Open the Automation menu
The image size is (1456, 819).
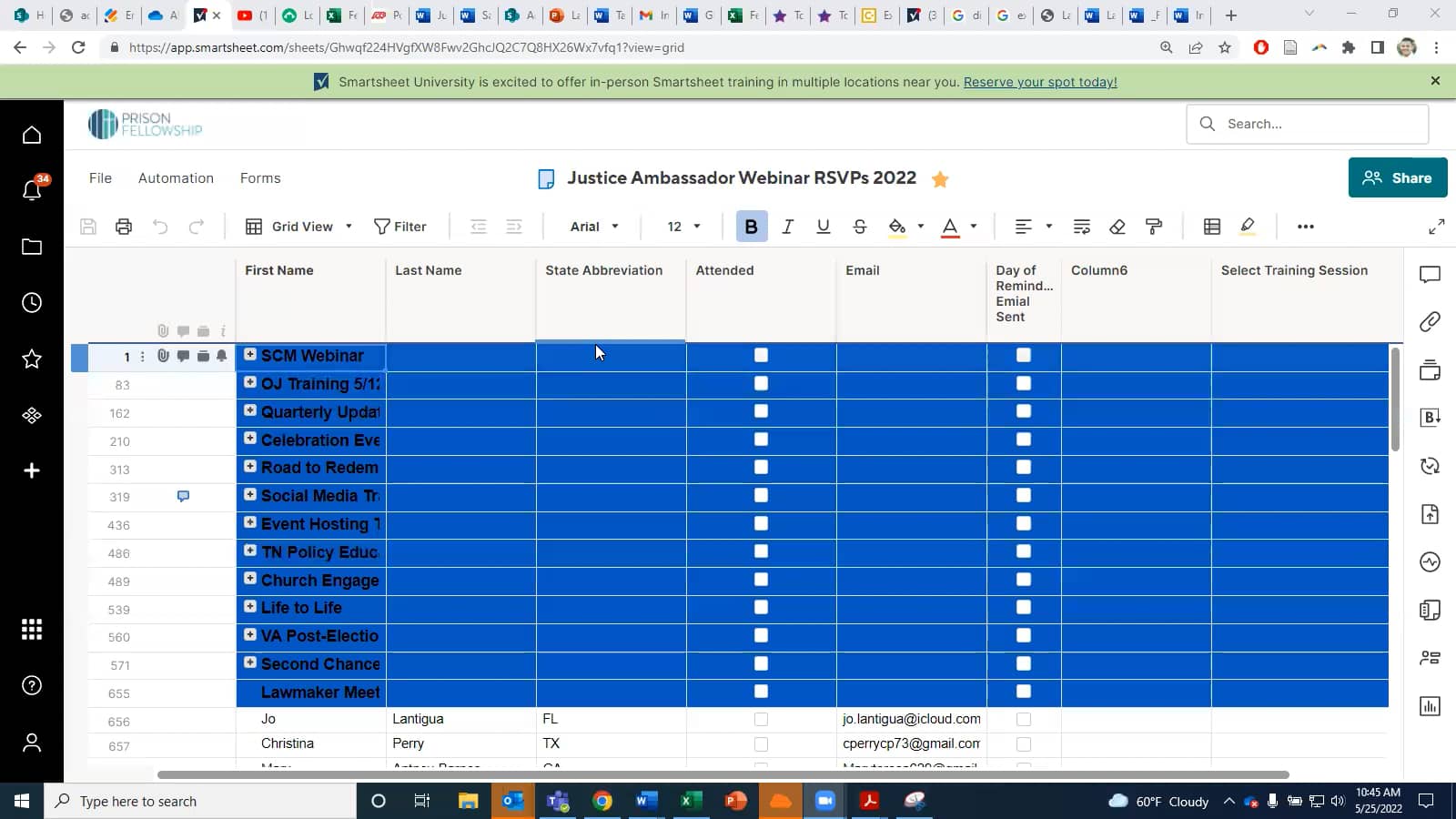tap(176, 177)
